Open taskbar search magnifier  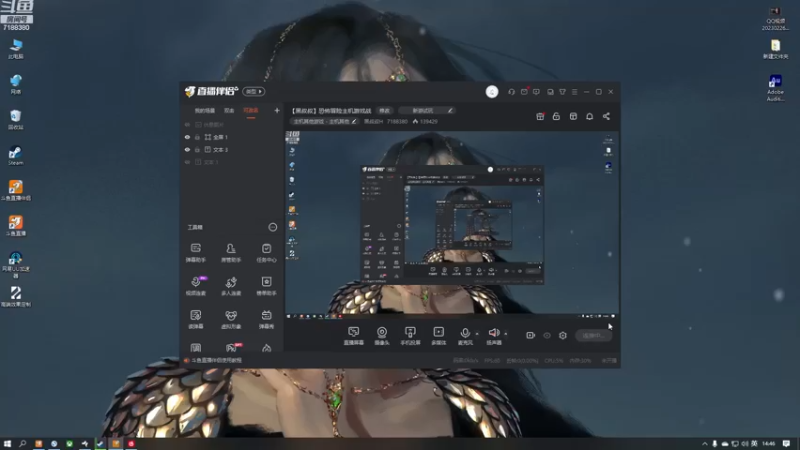coord(22,444)
